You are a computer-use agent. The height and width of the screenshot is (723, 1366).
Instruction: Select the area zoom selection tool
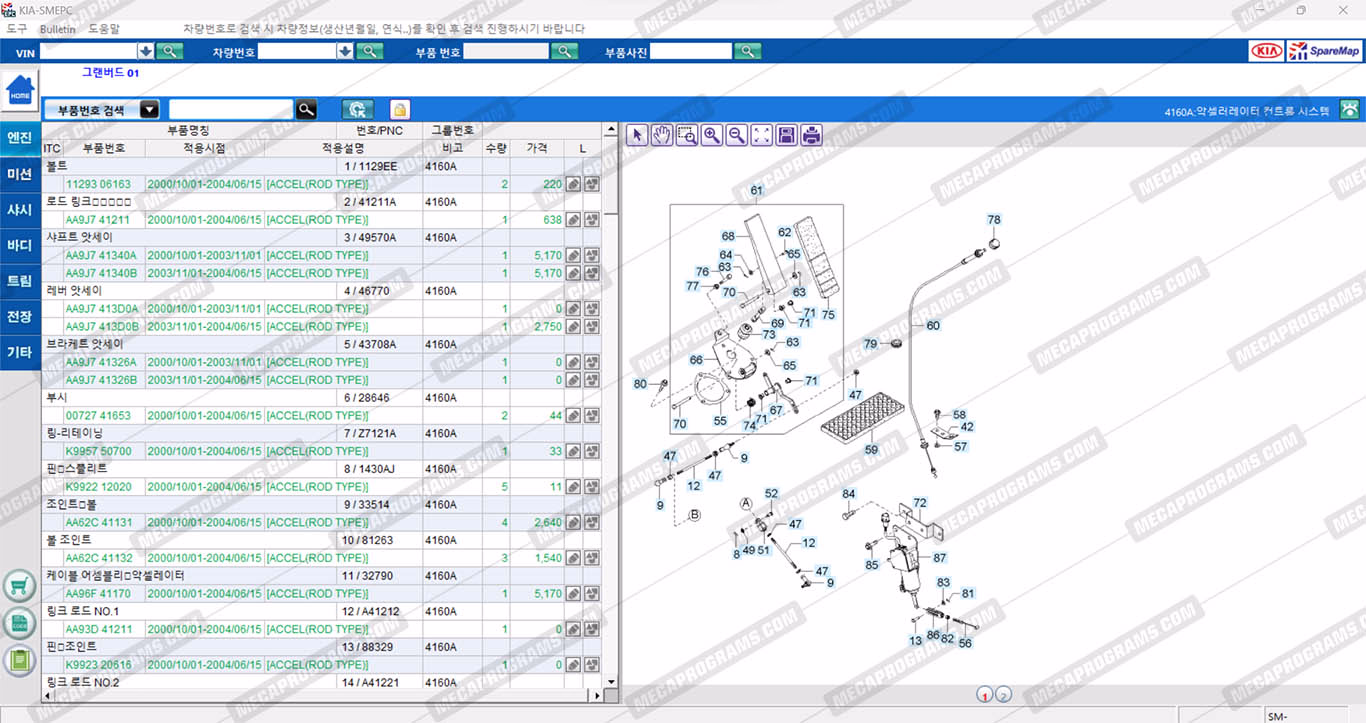pos(686,135)
